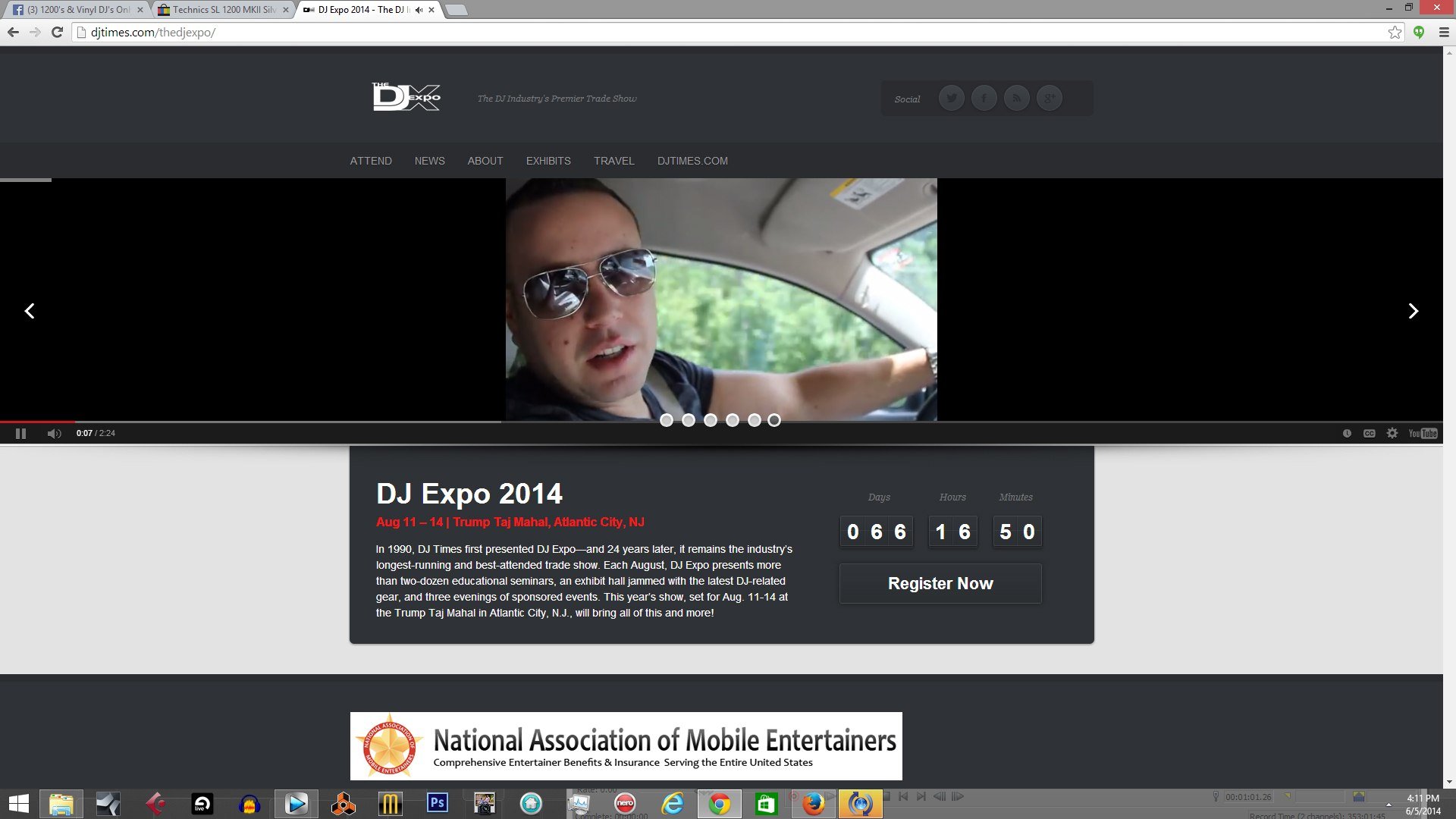
Task: Click the green extension icon
Action: tap(1419, 32)
